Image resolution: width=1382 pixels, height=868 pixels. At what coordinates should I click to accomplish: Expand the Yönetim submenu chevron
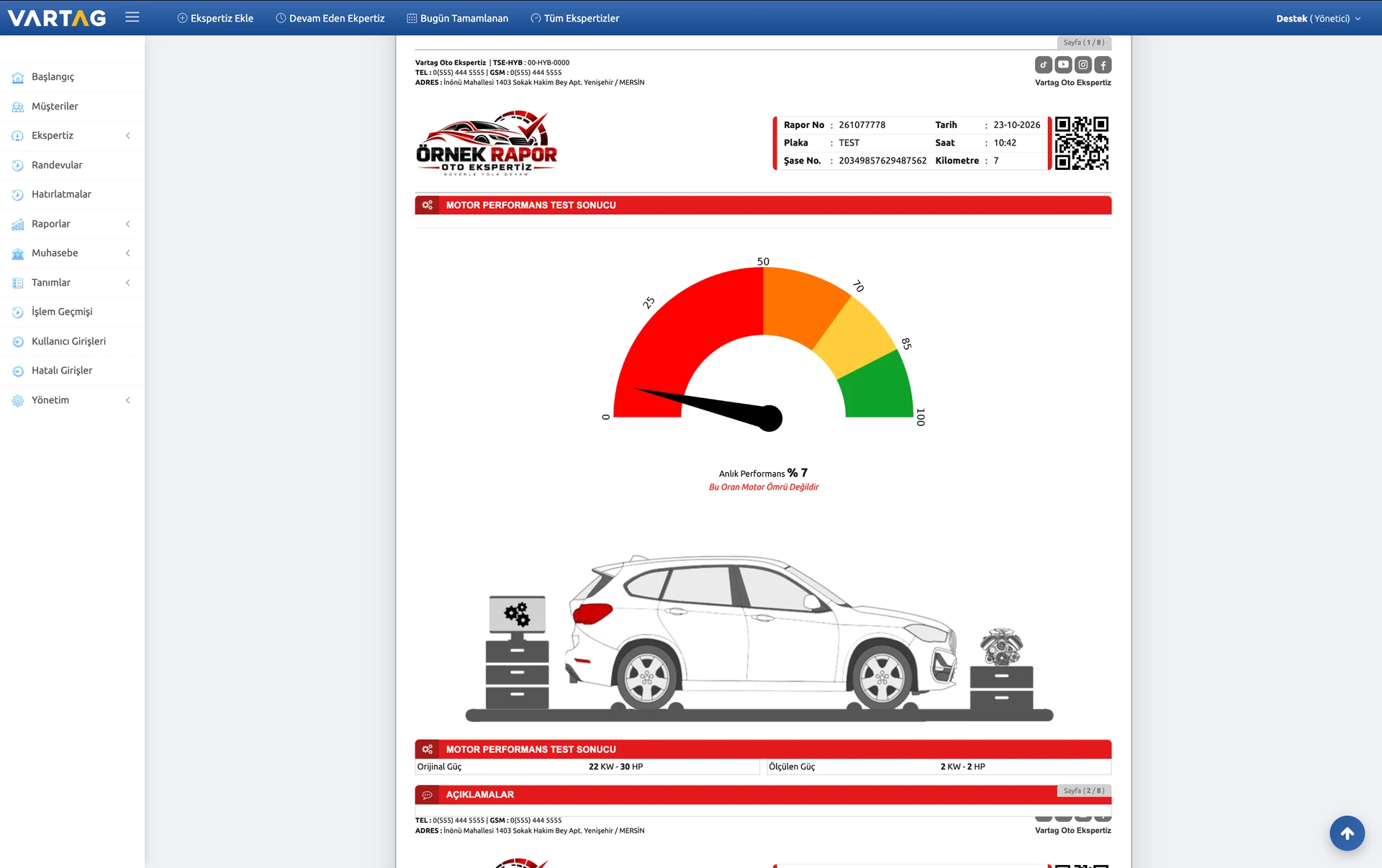pos(128,400)
